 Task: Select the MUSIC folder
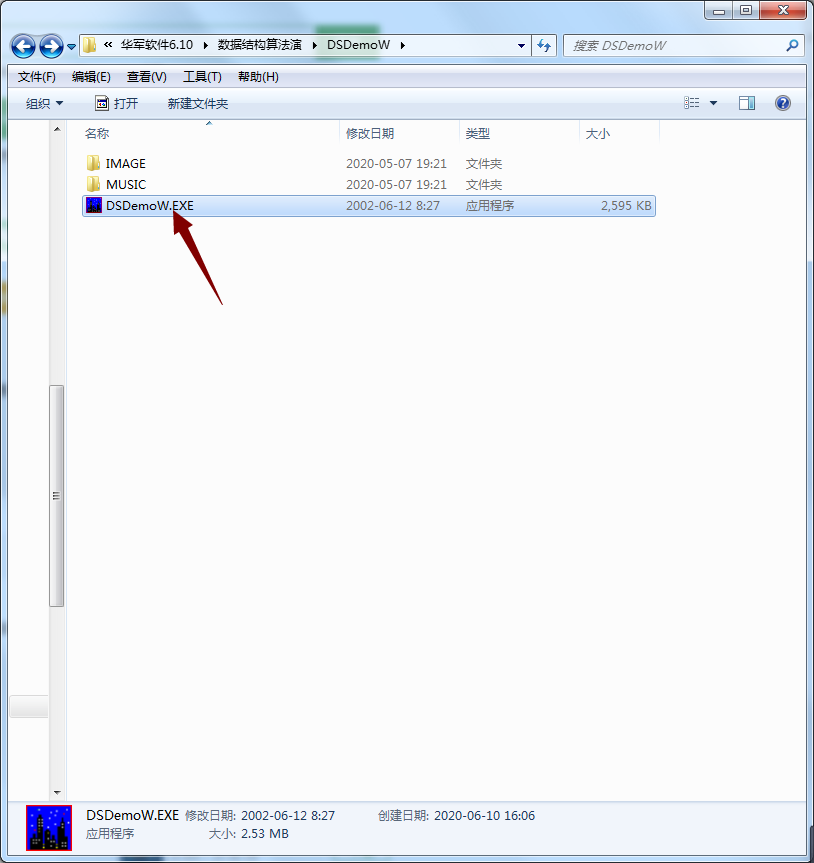pos(126,184)
